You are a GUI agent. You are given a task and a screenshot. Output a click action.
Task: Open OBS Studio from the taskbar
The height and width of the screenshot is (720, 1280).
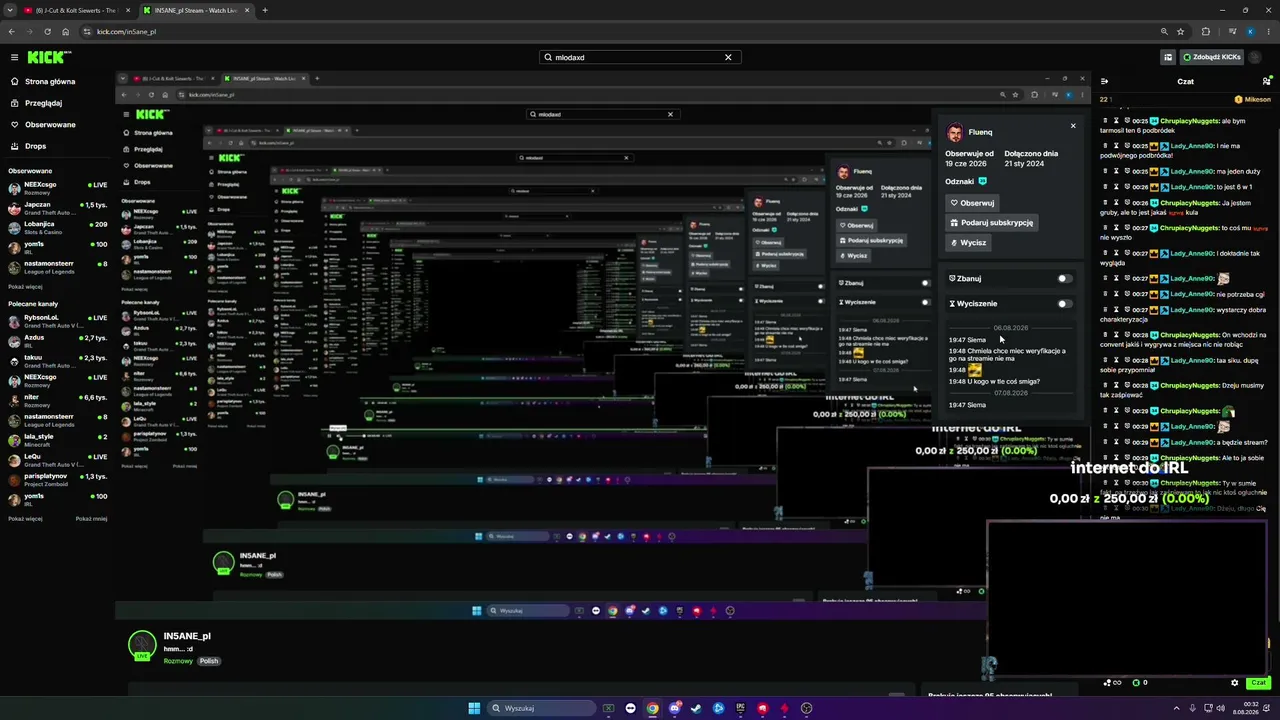[x=806, y=708]
